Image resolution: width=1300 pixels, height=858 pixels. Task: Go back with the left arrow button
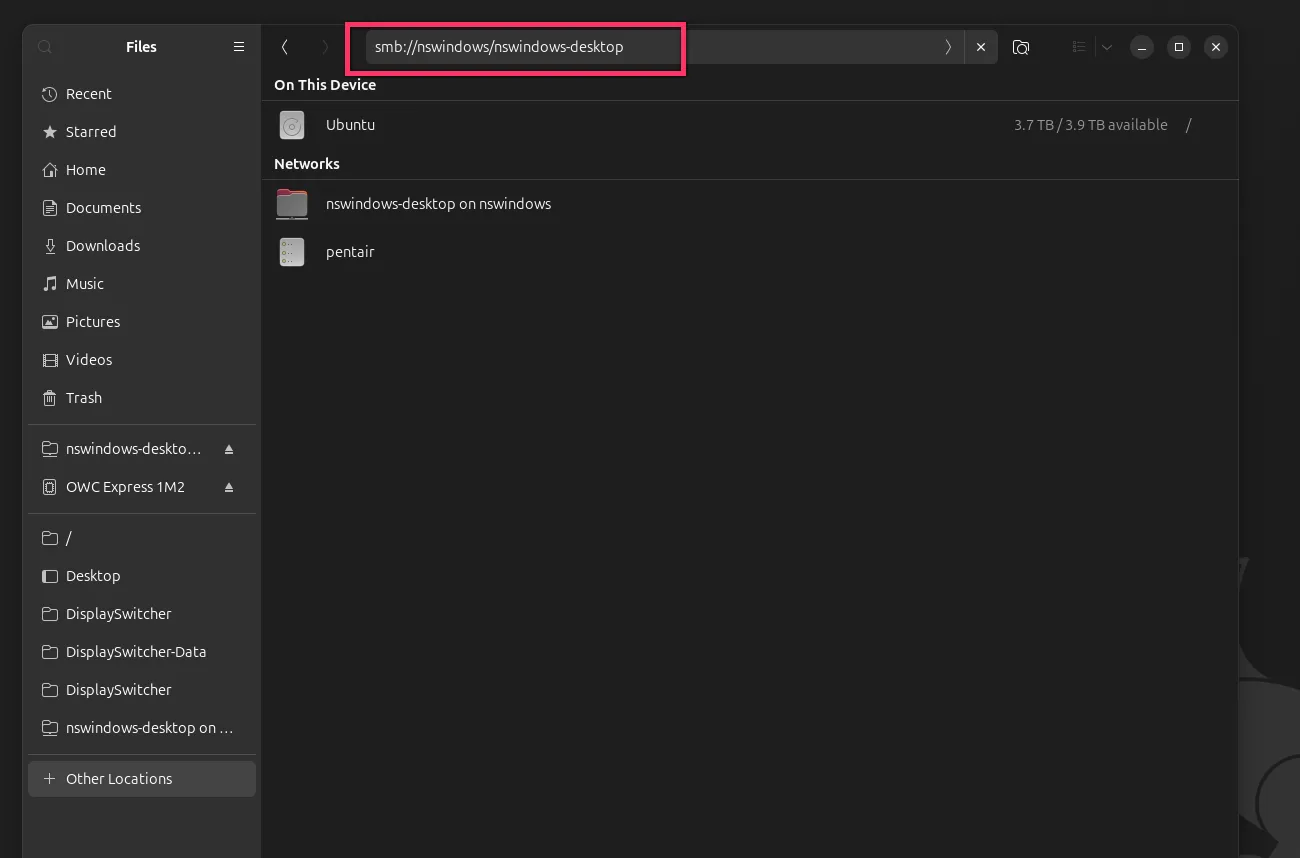[x=285, y=47]
